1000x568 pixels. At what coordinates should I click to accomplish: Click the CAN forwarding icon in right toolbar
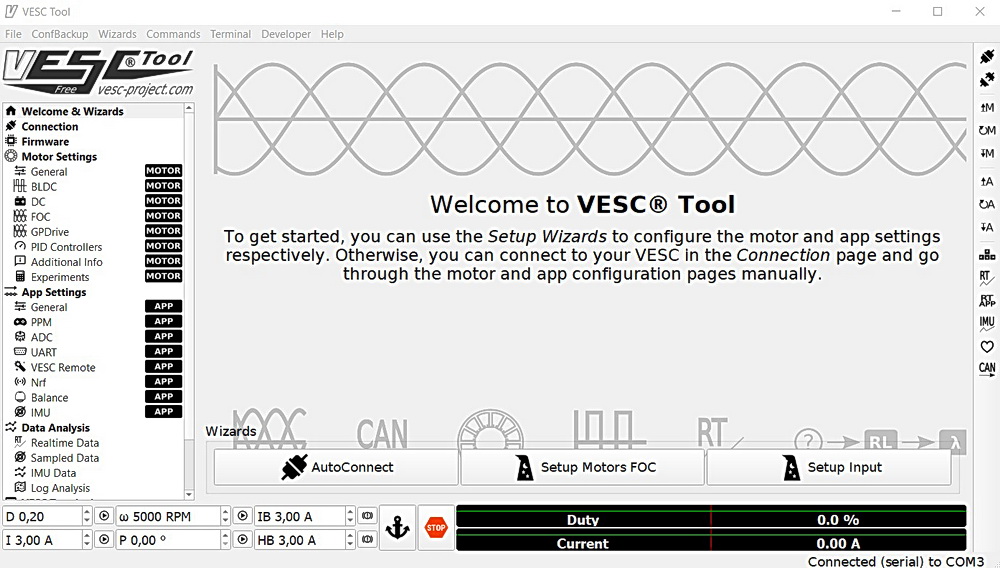[x=987, y=369]
